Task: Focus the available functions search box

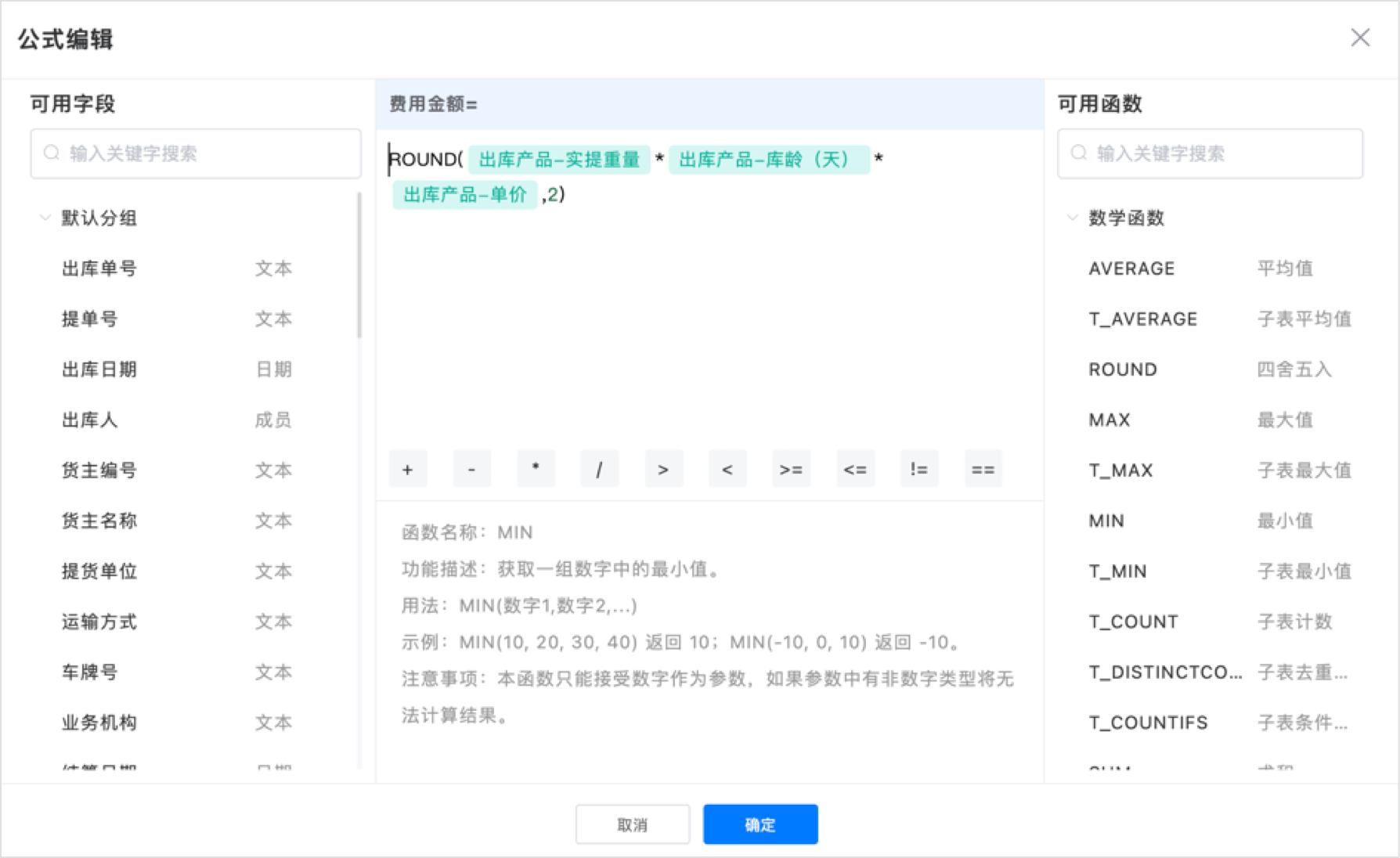Action: click(1210, 153)
